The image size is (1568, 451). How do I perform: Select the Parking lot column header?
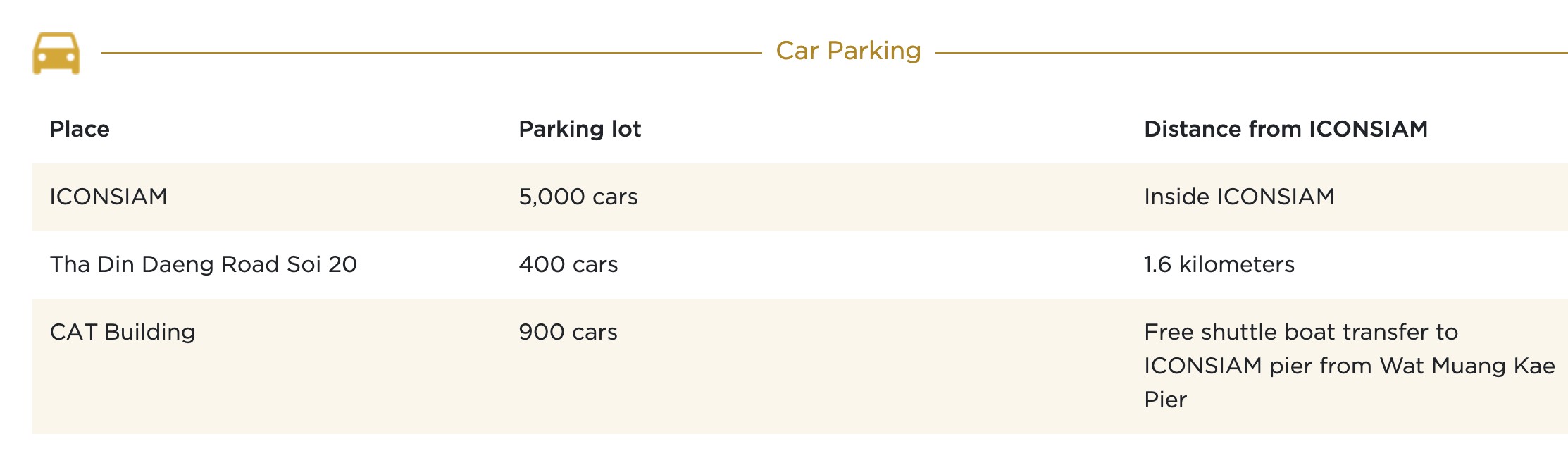click(x=580, y=129)
